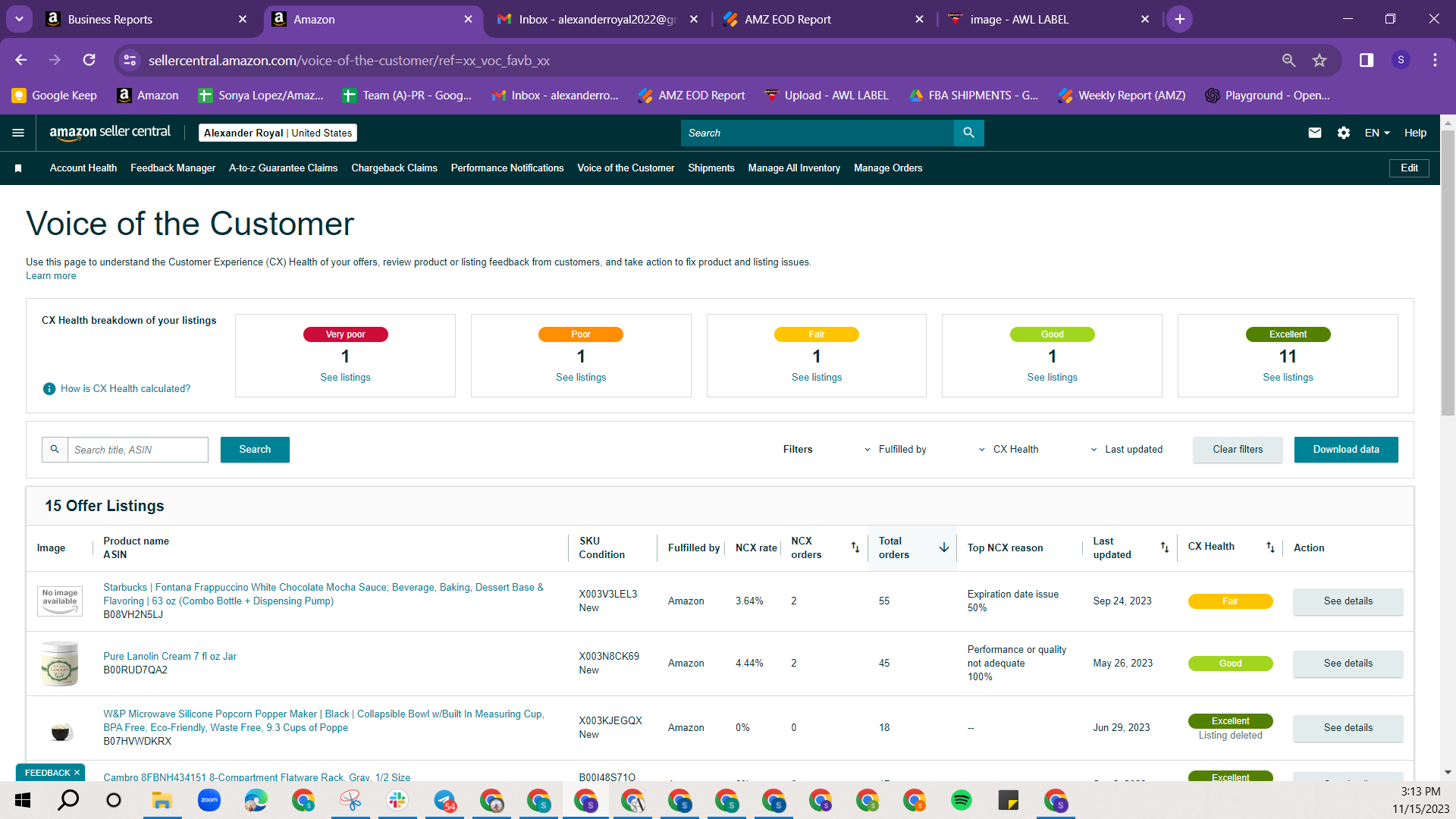Viewport: 1456px width, 819px height.
Task: Open the Chrome profile avatar
Action: tap(1401, 60)
